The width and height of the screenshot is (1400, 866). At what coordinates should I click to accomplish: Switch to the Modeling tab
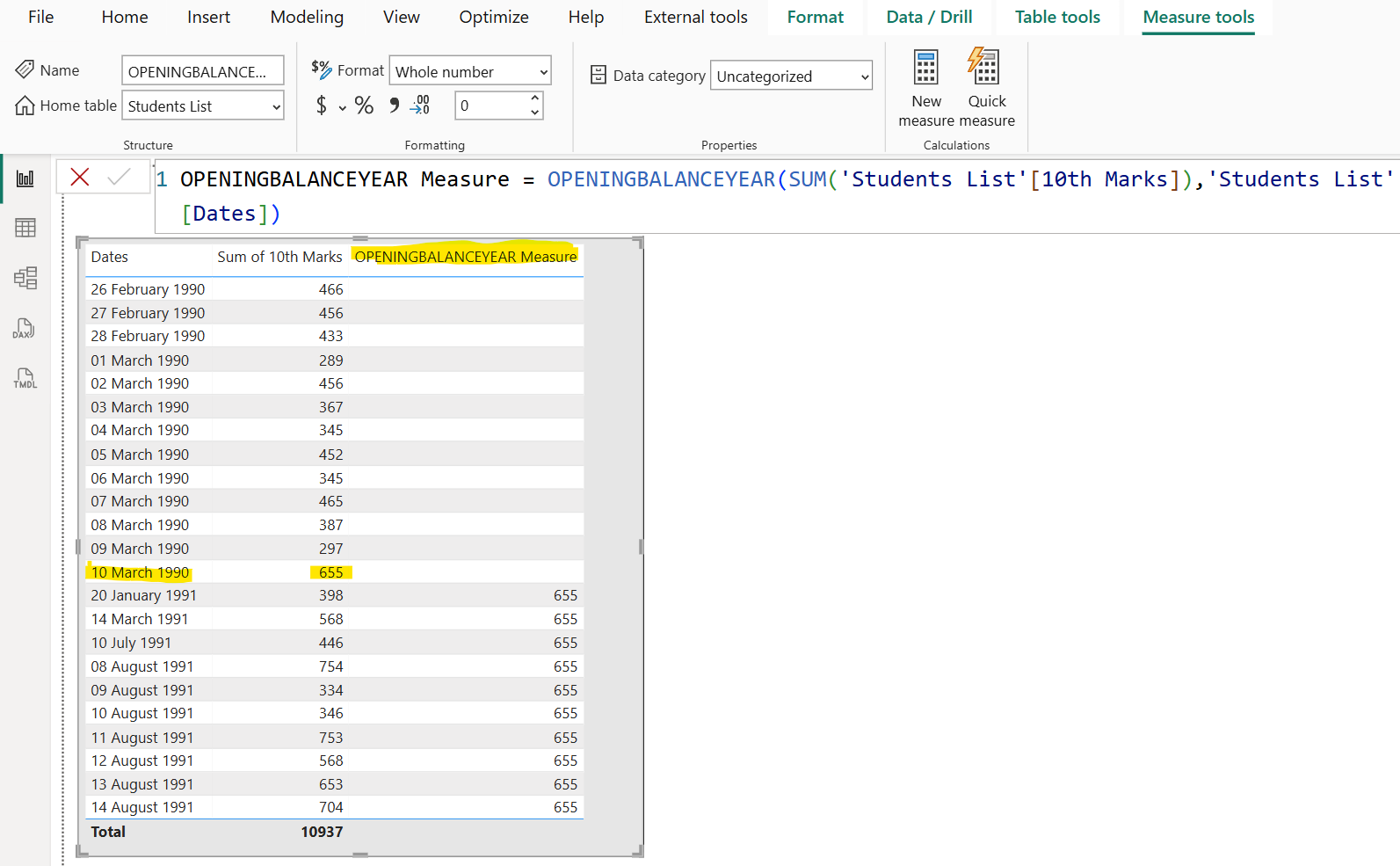pyautogui.click(x=307, y=17)
